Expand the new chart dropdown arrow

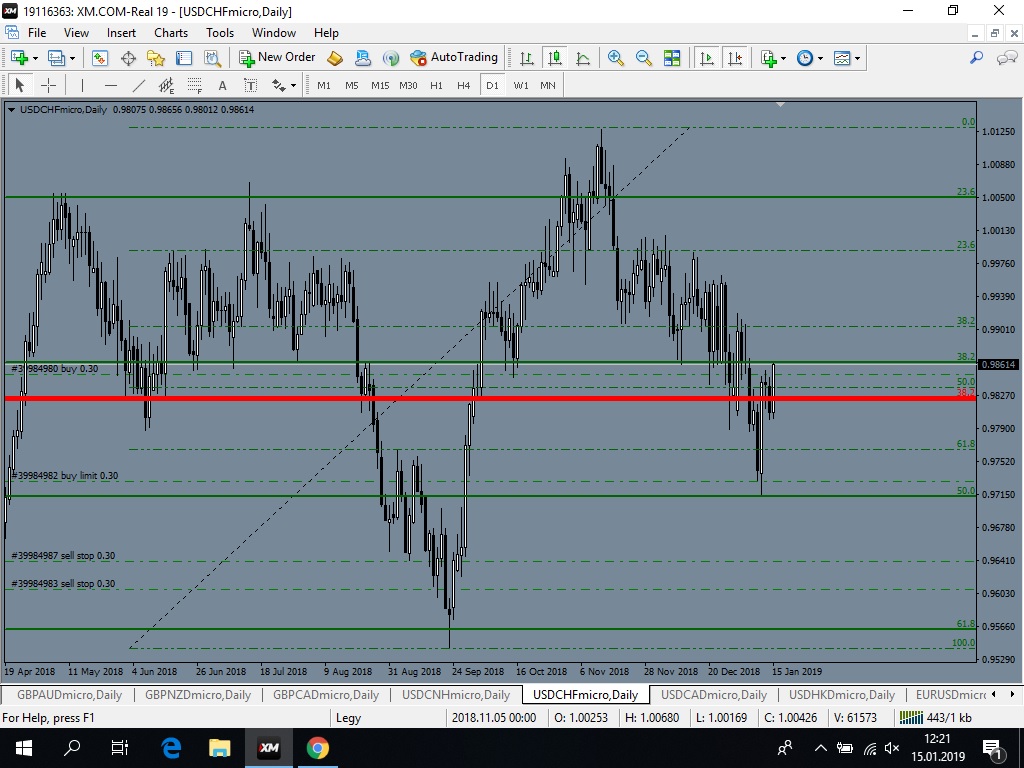coord(35,58)
